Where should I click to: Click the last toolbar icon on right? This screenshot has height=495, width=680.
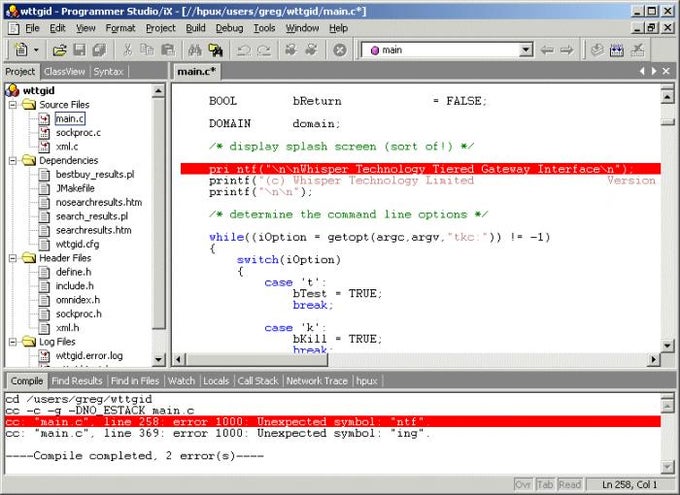click(x=637, y=50)
